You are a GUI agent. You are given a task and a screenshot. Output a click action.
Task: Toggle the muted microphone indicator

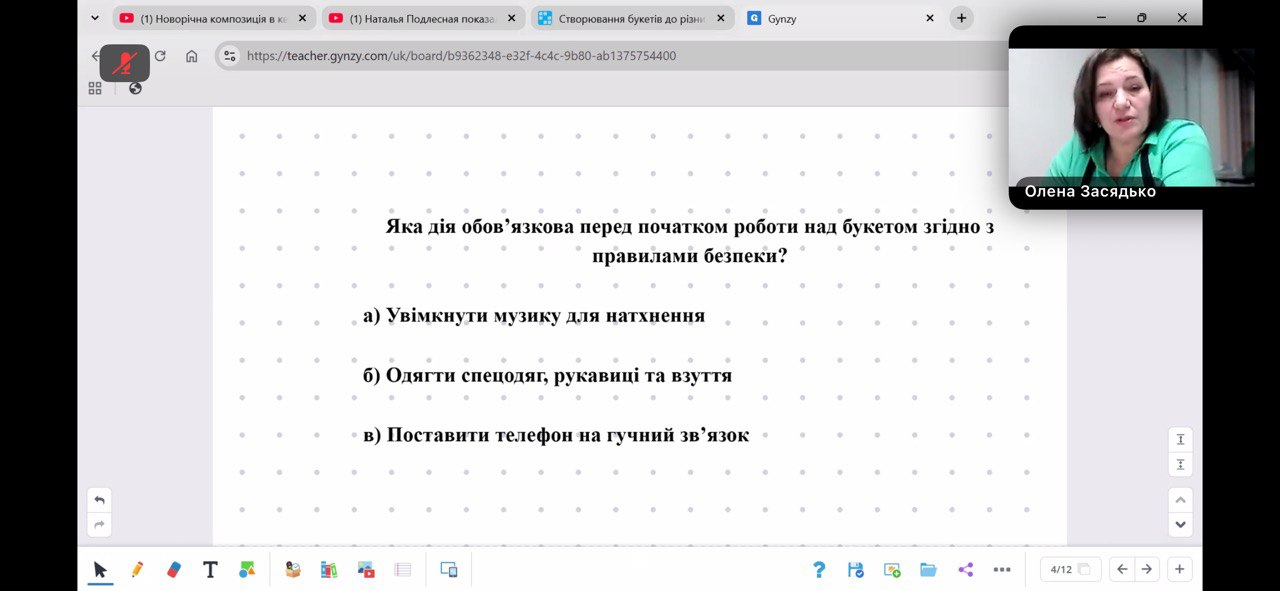point(124,63)
